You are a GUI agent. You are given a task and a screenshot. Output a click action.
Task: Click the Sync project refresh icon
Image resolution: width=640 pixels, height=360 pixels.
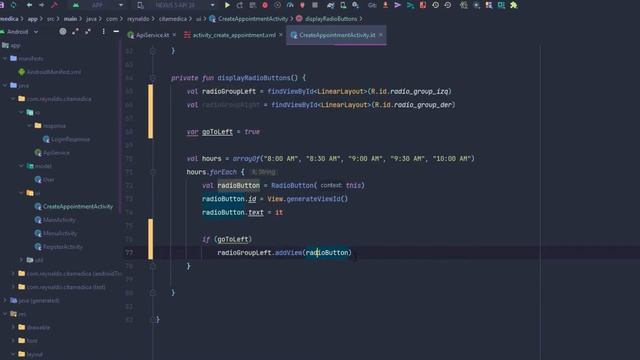coord(13,5)
